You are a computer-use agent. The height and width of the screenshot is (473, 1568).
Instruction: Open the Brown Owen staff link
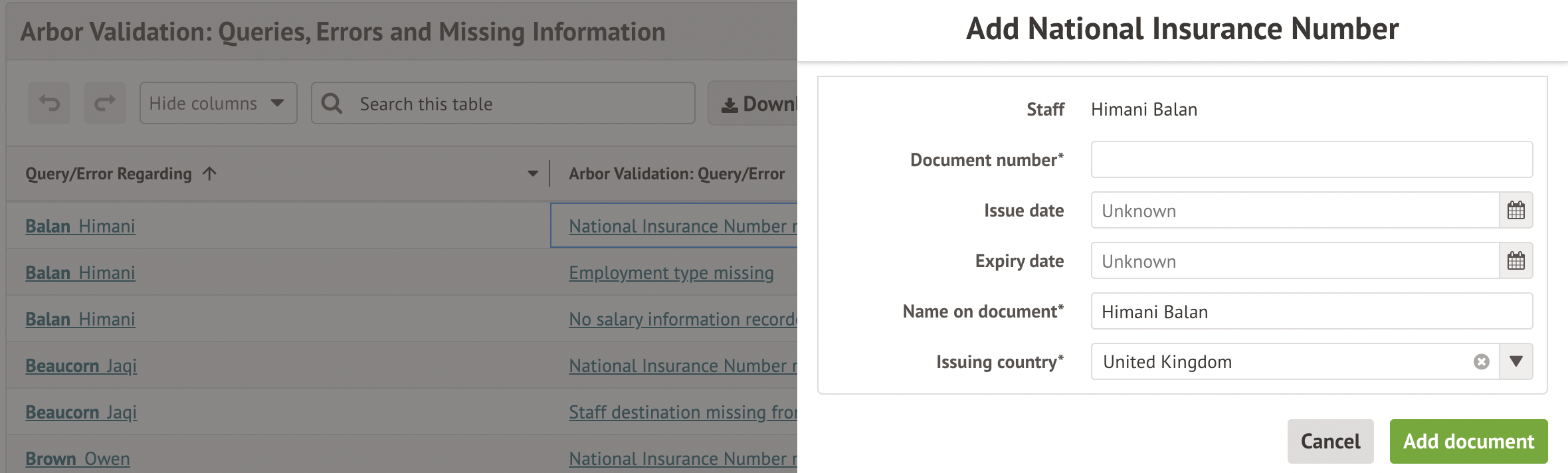tap(78, 459)
